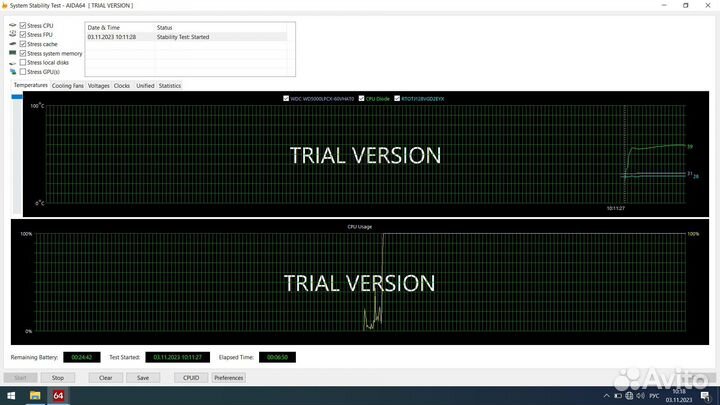Open the CPUID panel
Viewport: 720px width, 405px height.
191,377
